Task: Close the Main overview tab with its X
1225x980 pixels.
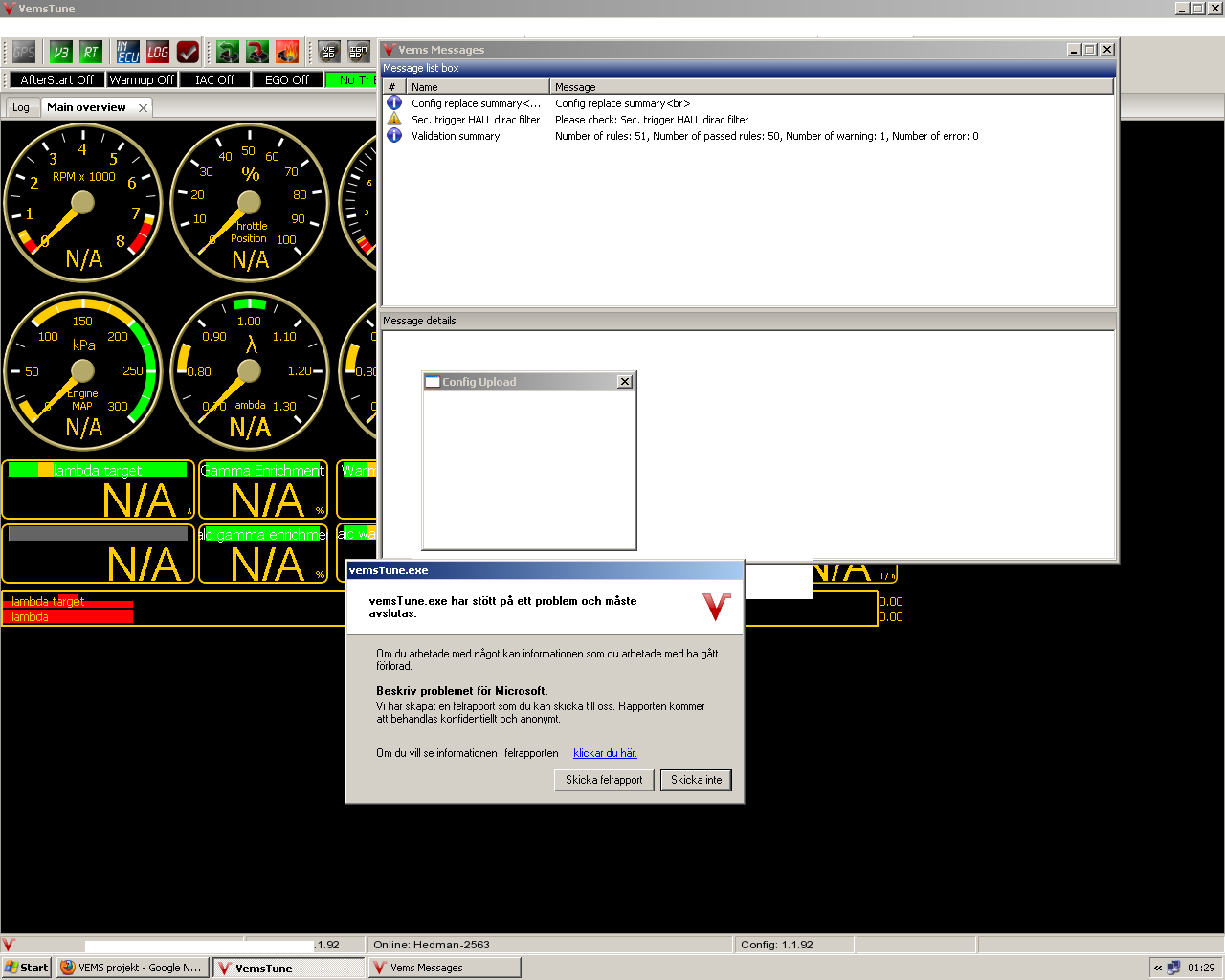Action: coord(143,107)
